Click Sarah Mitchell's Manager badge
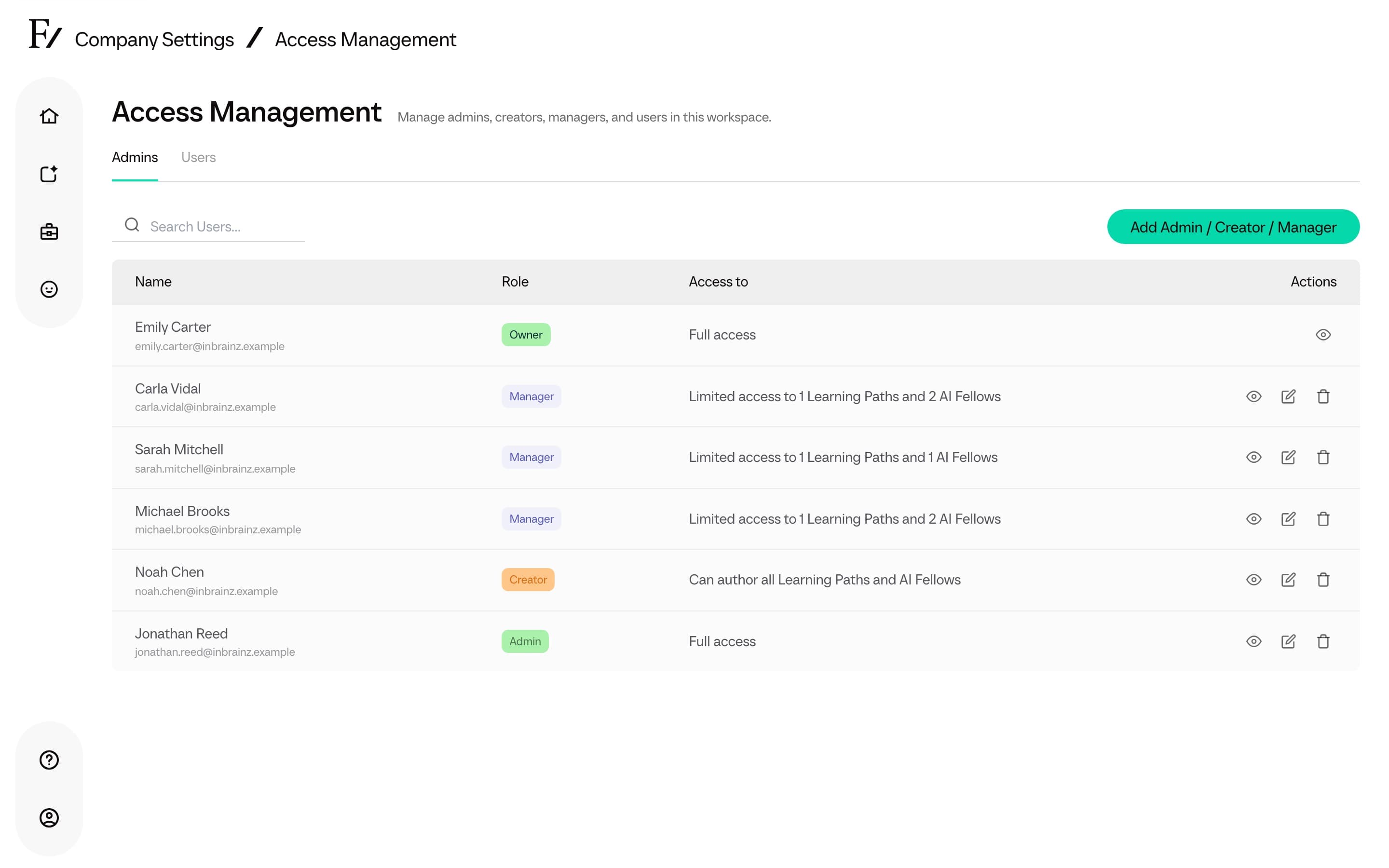 tap(531, 457)
